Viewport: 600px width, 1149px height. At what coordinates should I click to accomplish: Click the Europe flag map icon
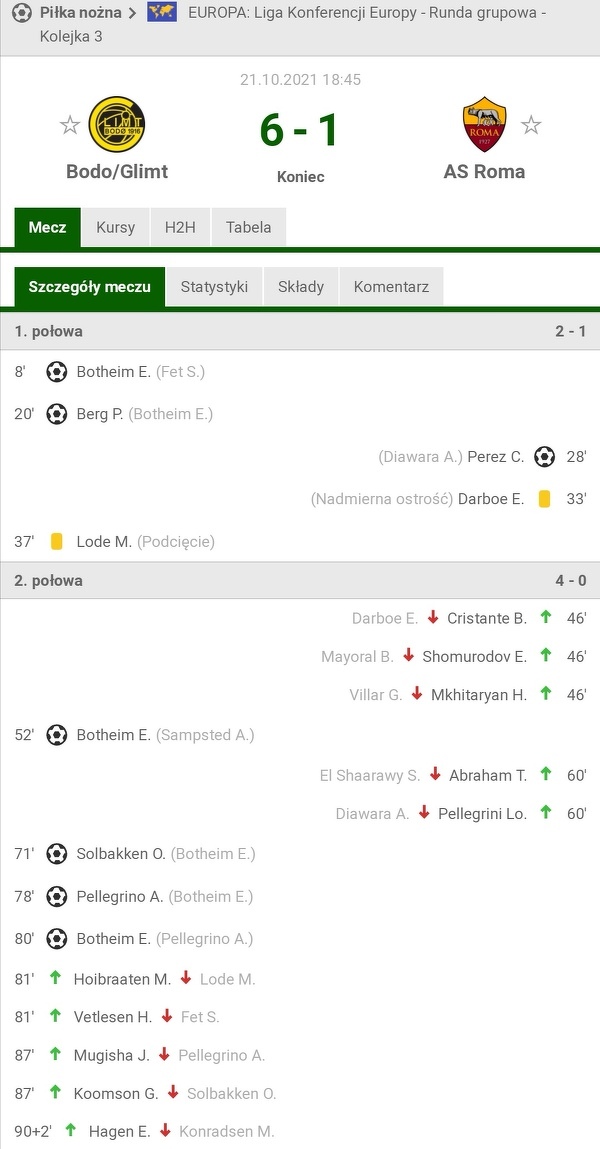[162, 13]
